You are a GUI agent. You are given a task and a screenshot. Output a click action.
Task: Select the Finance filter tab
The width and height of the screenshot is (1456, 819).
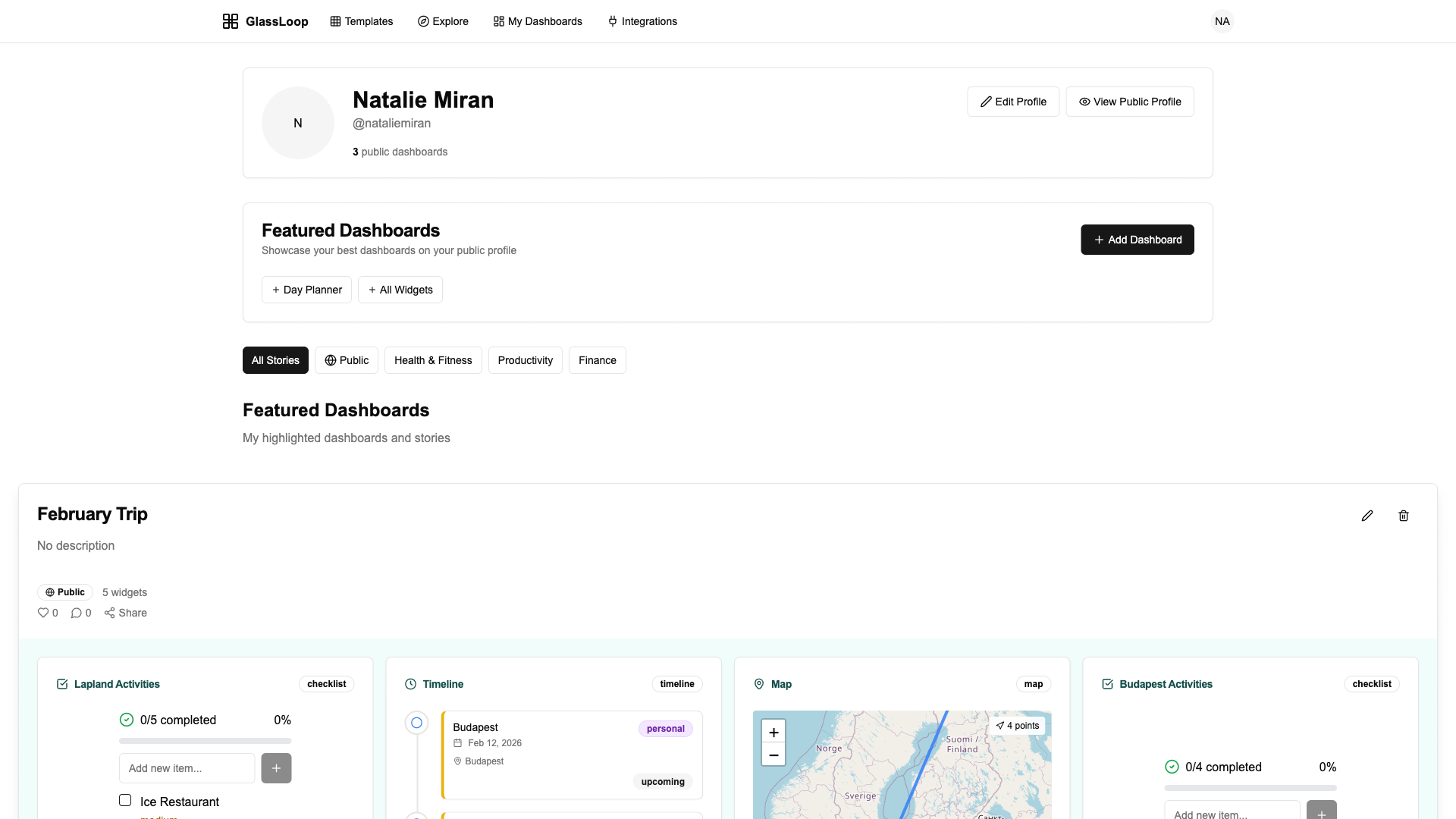(x=598, y=360)
